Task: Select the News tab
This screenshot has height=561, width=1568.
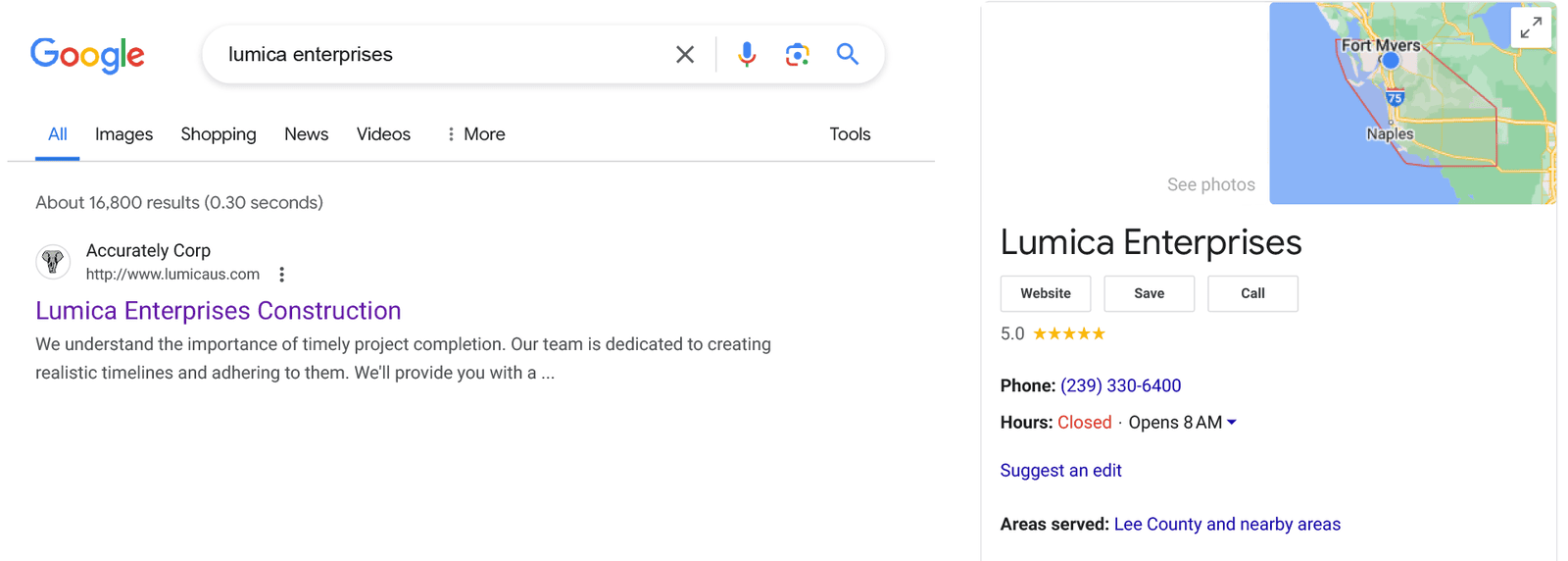Action: tap(306, 134)
